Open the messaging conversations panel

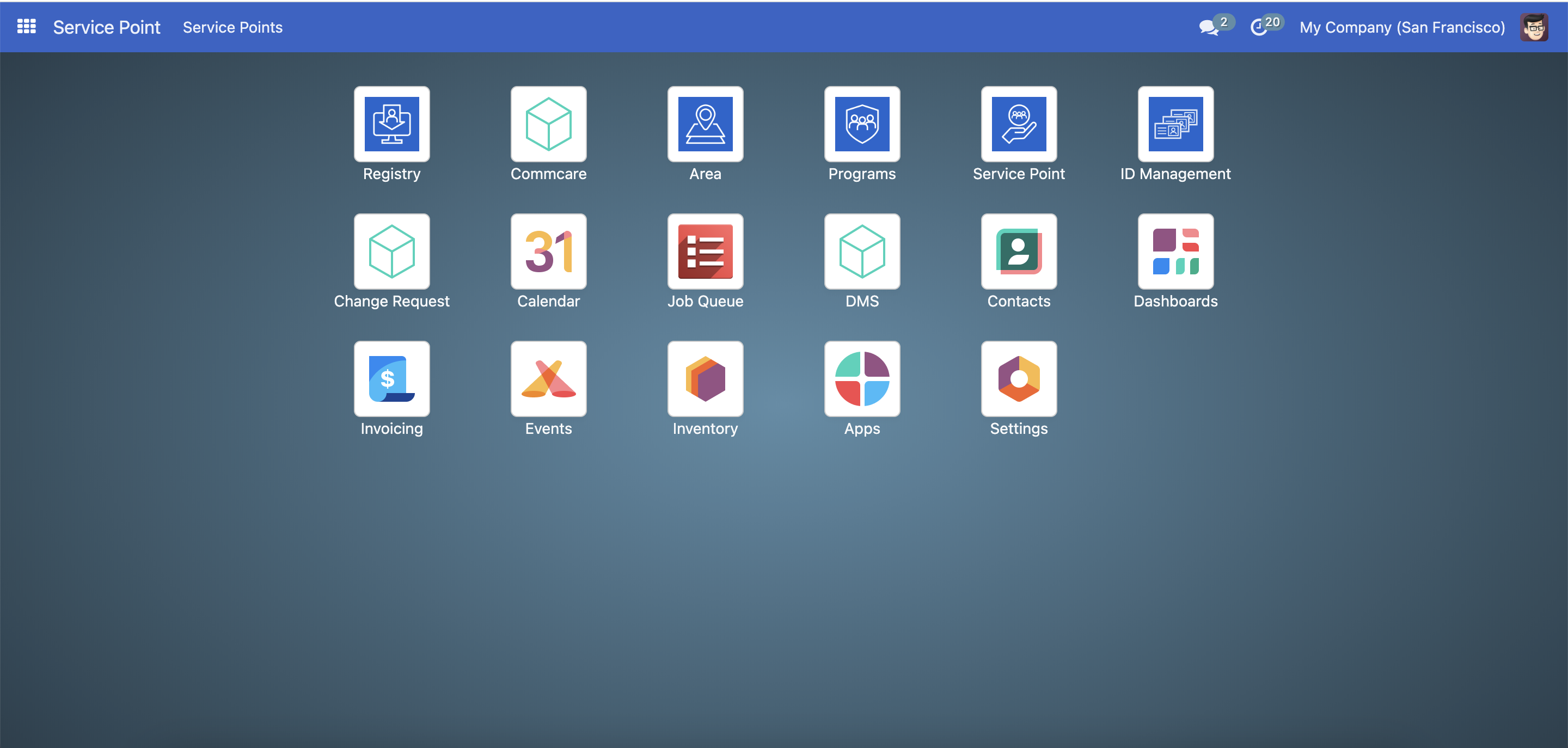[x=1211, y=27]
